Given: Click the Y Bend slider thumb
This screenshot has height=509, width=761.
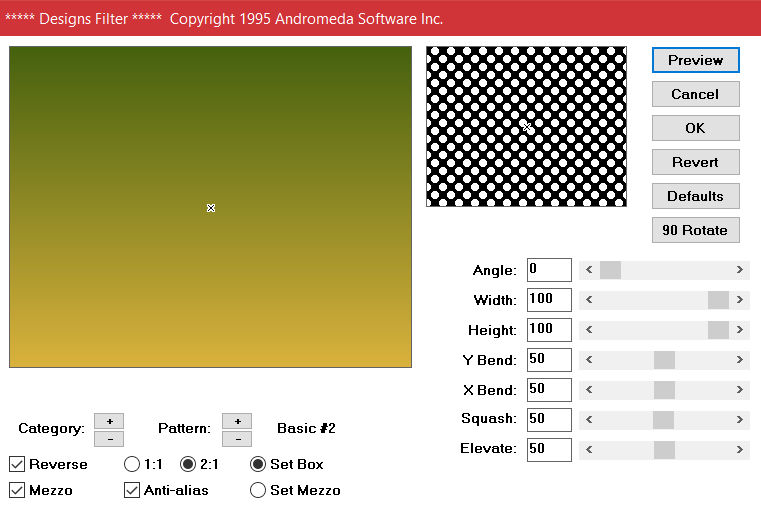Looking at the screenshot, I should [x=664, y=360].
